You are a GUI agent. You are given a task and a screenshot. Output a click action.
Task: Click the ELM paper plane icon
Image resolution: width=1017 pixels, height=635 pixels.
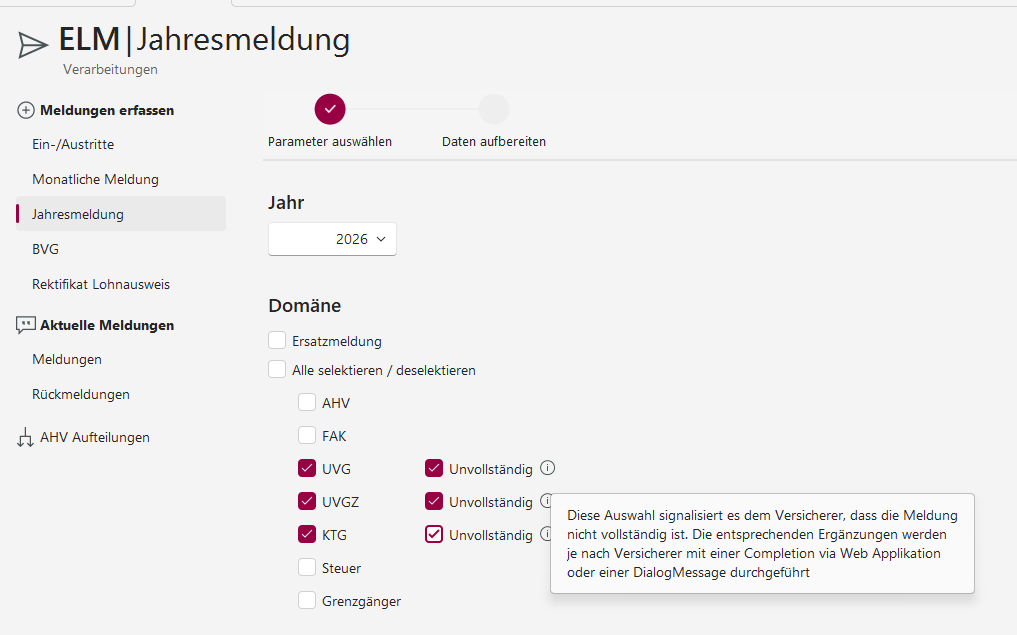click(33, 44)
